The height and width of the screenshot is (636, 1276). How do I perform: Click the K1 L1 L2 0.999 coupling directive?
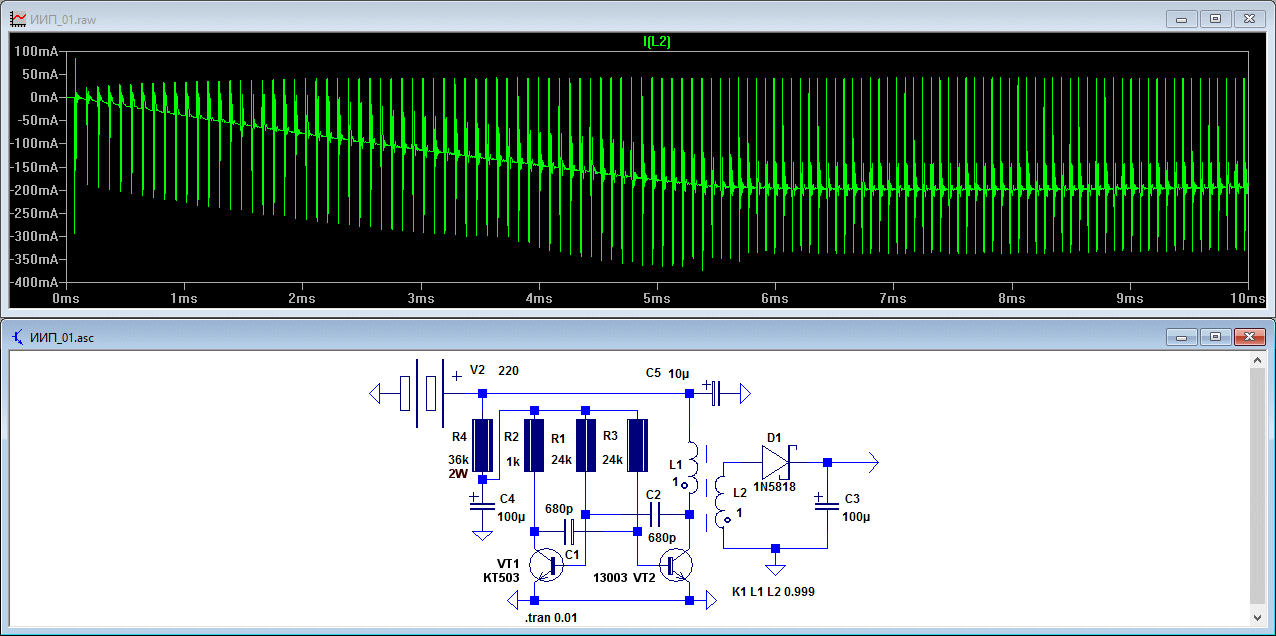[773, 592]
